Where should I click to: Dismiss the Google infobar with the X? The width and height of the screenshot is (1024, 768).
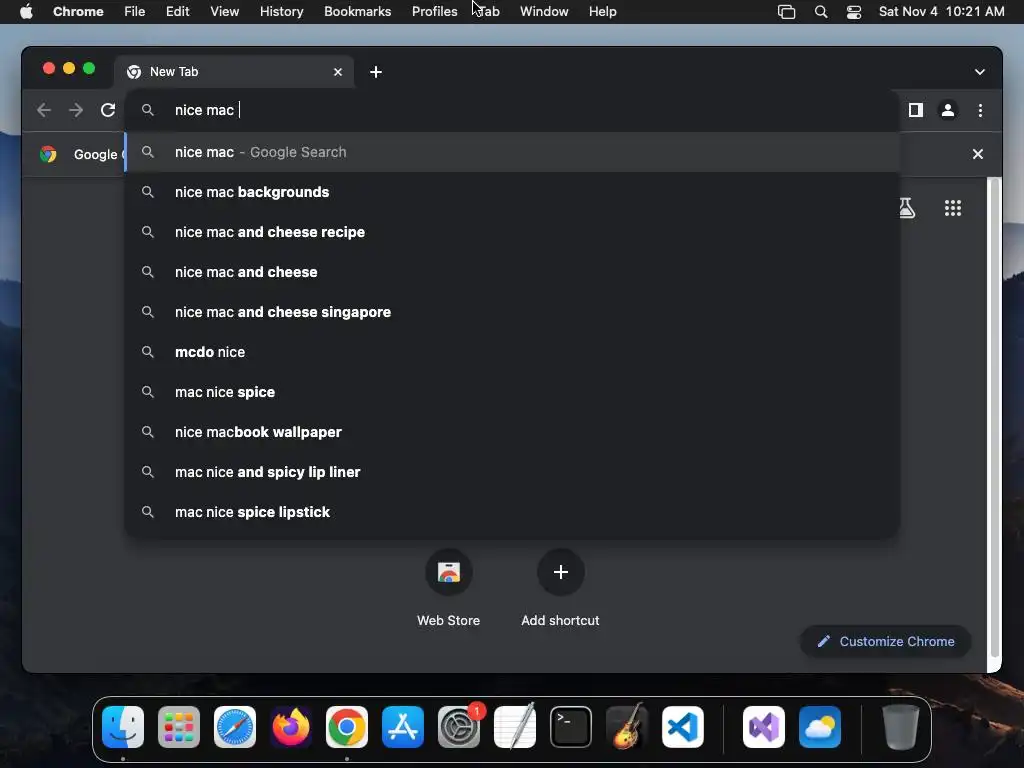pyautogui.click(x=978, y=154)
